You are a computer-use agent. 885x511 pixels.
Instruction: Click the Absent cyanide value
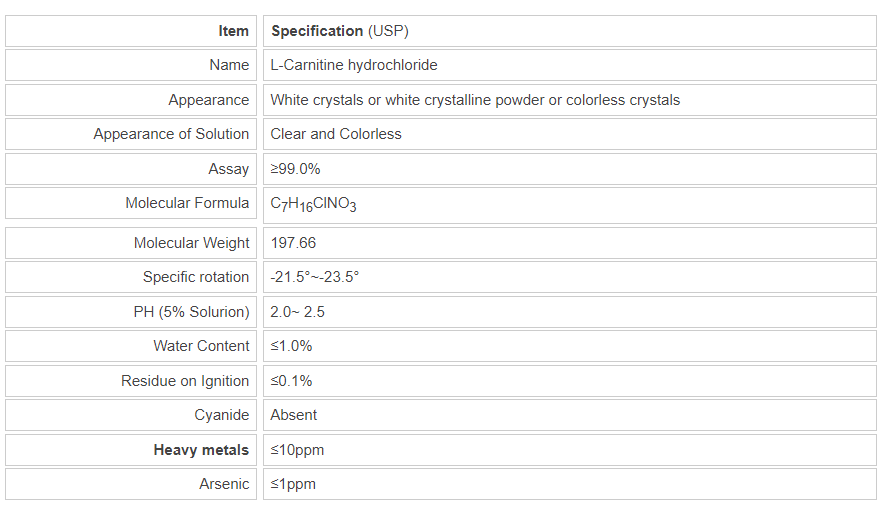[294, 415]
